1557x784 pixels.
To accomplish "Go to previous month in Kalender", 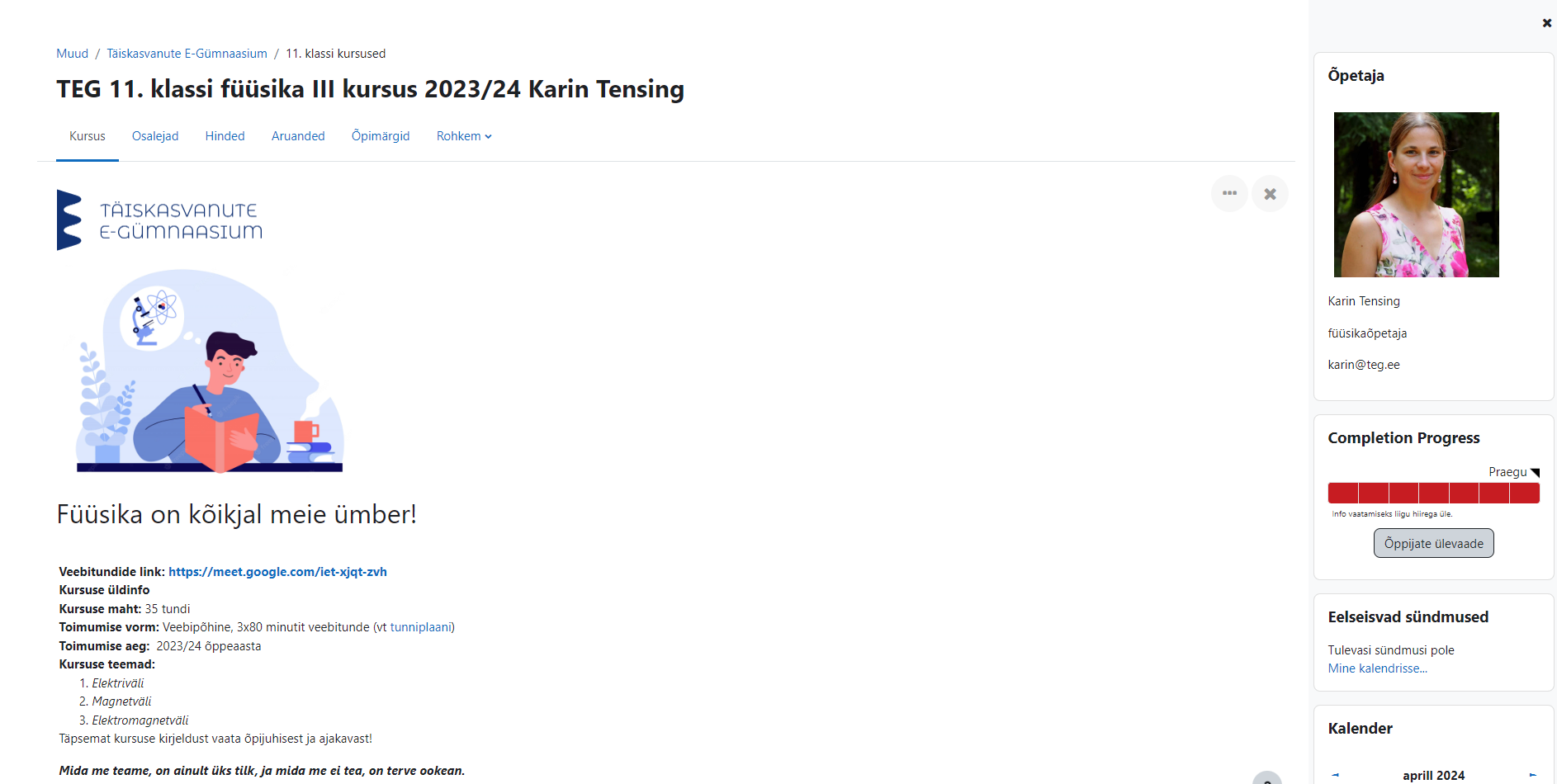I will pyautogui.click(x=1335, y=775).
